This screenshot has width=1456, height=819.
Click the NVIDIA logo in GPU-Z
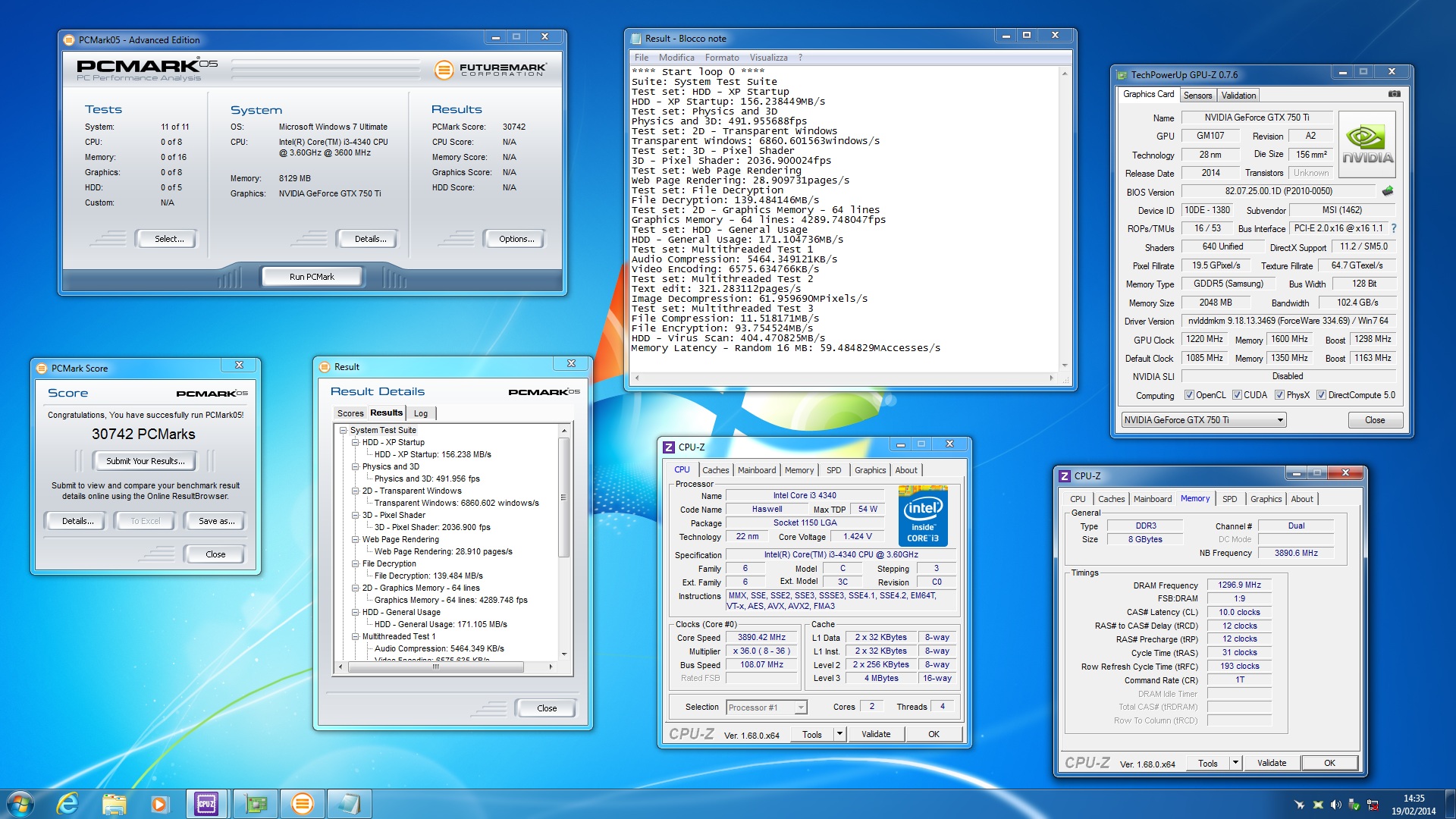(1367, 144)
